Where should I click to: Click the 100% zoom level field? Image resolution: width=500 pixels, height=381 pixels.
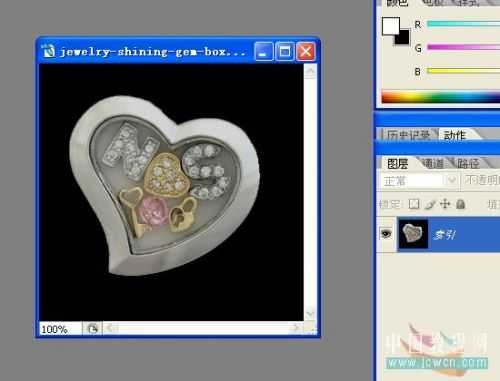[60, 329]
